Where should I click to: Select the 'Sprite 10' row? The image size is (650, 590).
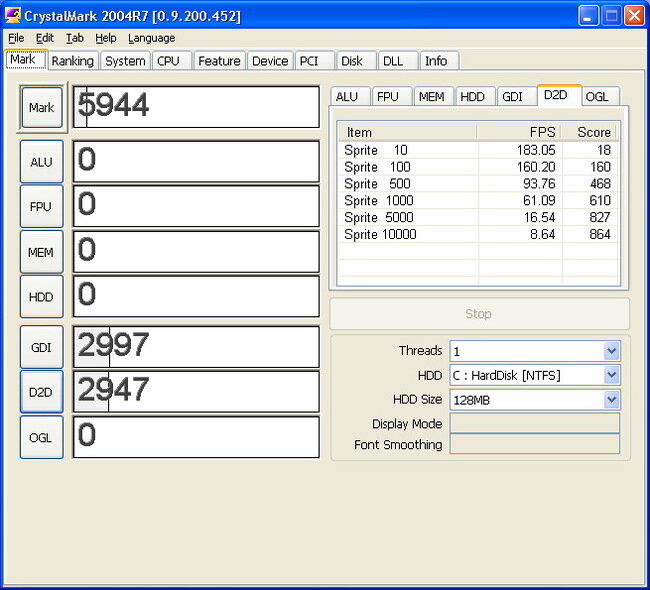[x=478, y=150]
